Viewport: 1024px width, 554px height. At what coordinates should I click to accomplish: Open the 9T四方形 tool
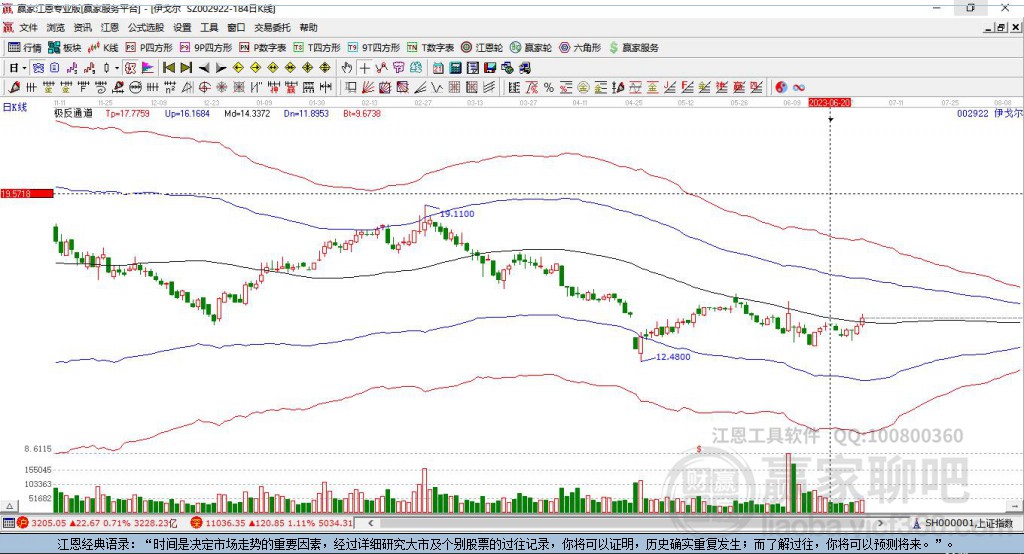pyautogui.click(x=374, y=48)
